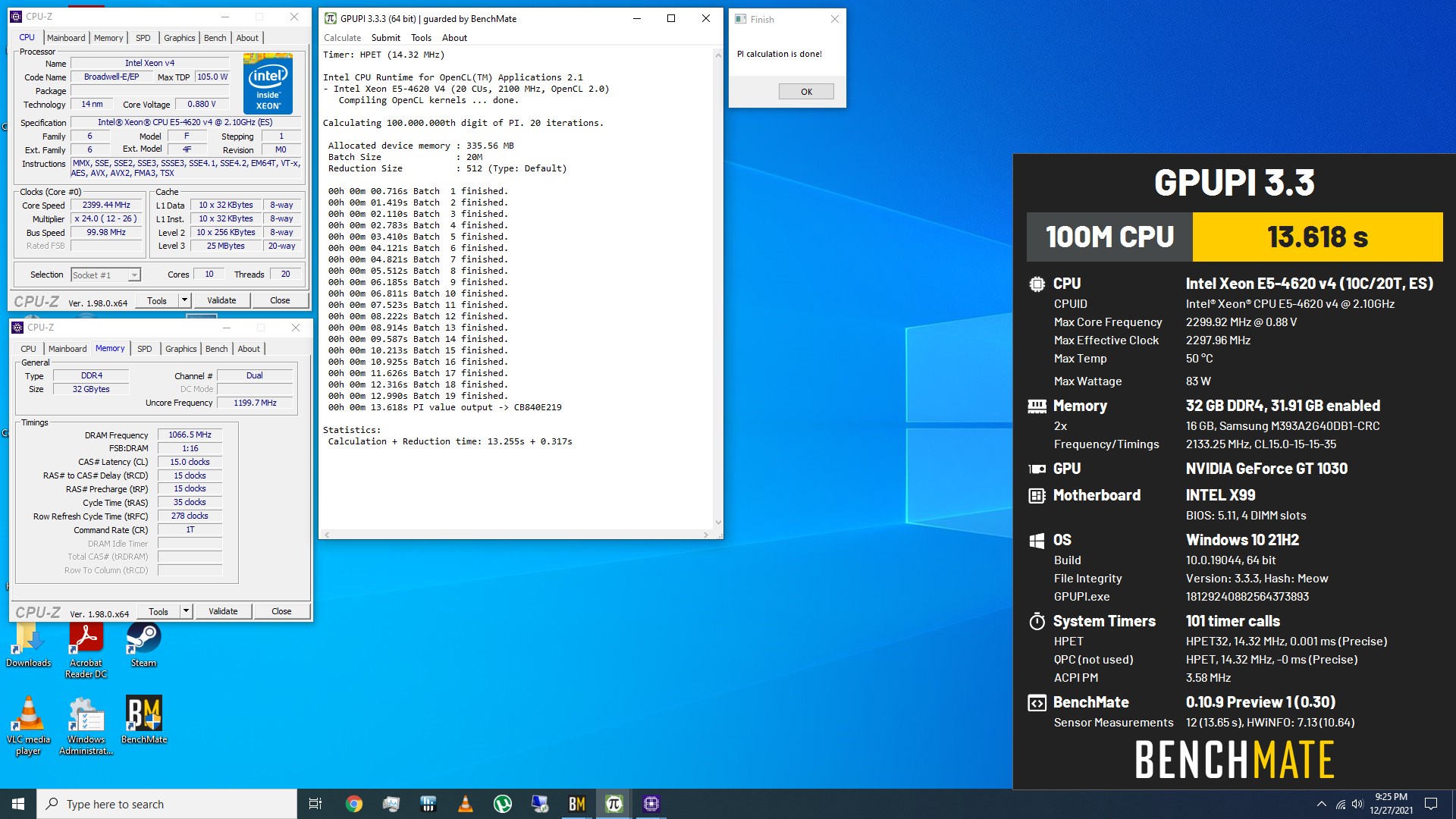Switch to GPUPI via the pi taskbar icon
Screen dimensions: 1456x819
[x=614, y=804]
